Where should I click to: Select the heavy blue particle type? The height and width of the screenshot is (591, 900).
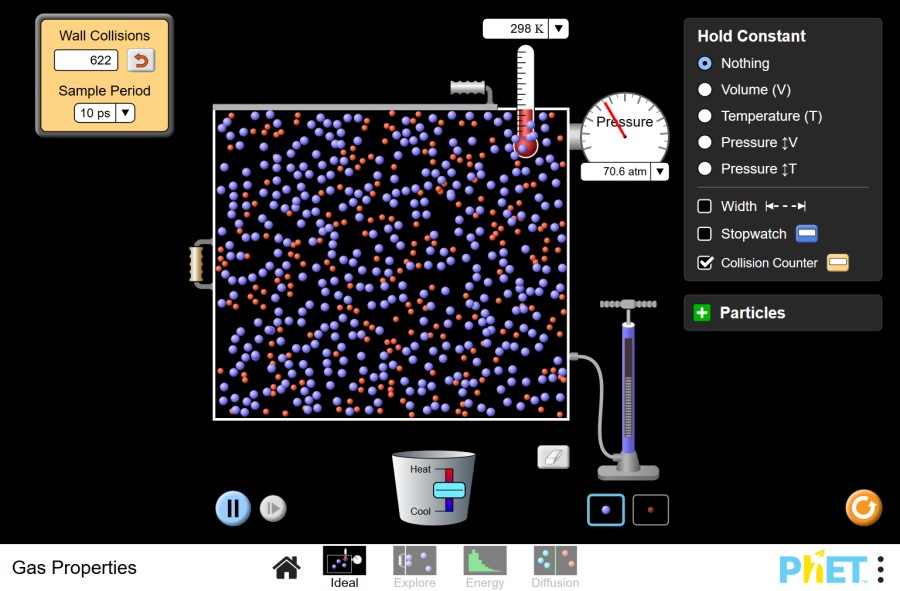click(606, 510)
